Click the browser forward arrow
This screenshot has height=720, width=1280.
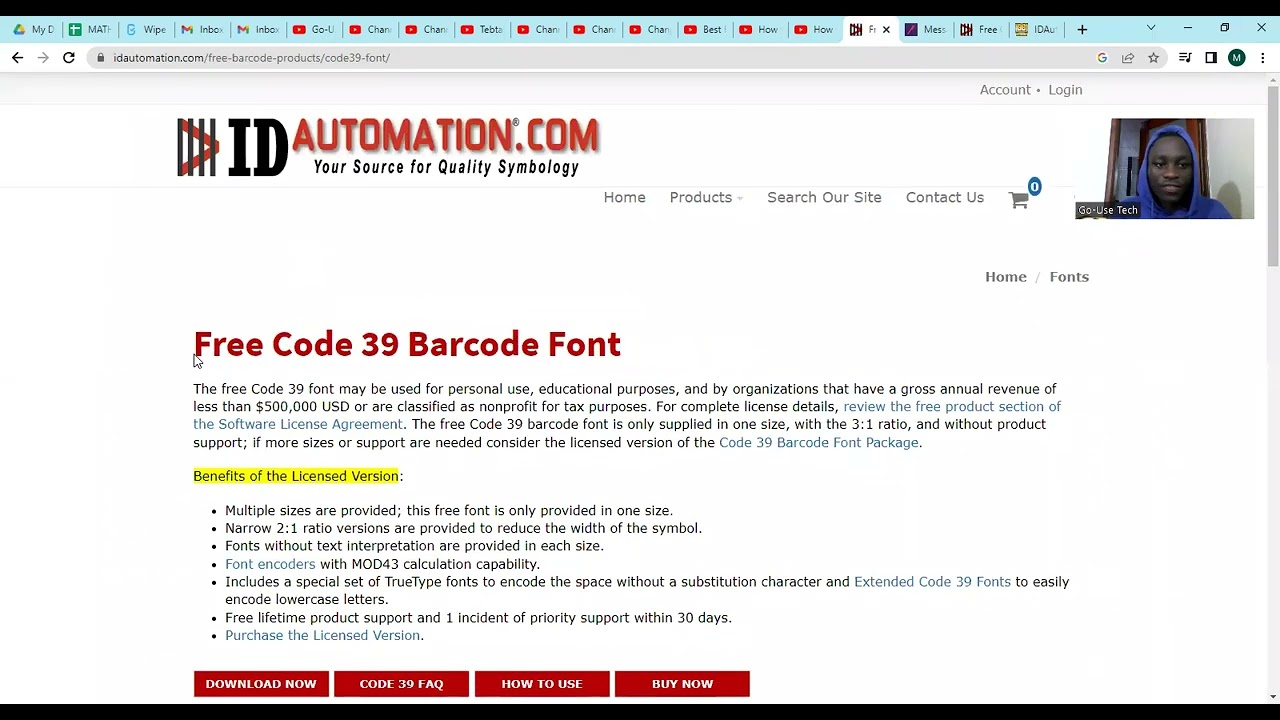[43, 58]
